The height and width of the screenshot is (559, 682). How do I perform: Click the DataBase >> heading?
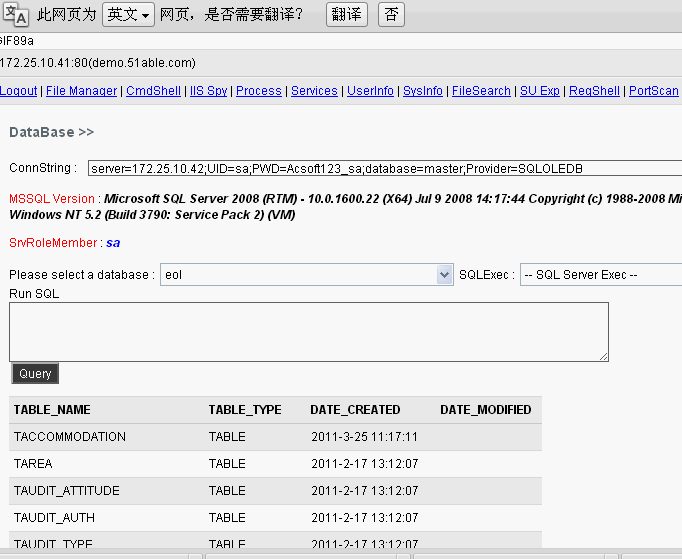click(x=52, y=132)
